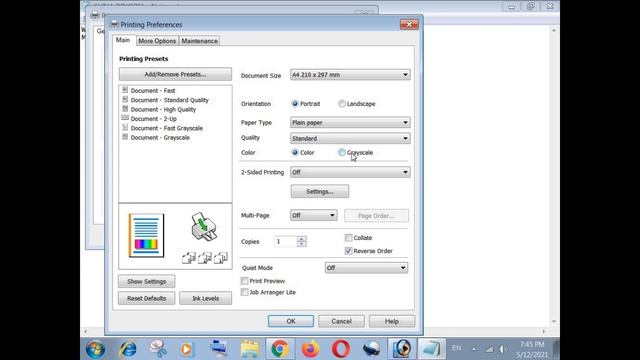The image size is (640, 360).
Task: Click the icon beside Document - Fast
Action: click(125, 90)
